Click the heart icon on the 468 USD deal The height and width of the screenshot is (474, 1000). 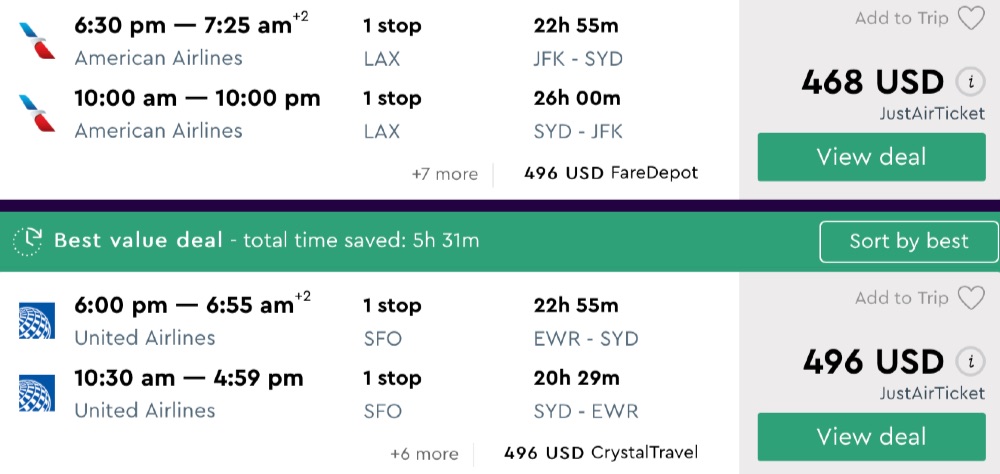970,18
